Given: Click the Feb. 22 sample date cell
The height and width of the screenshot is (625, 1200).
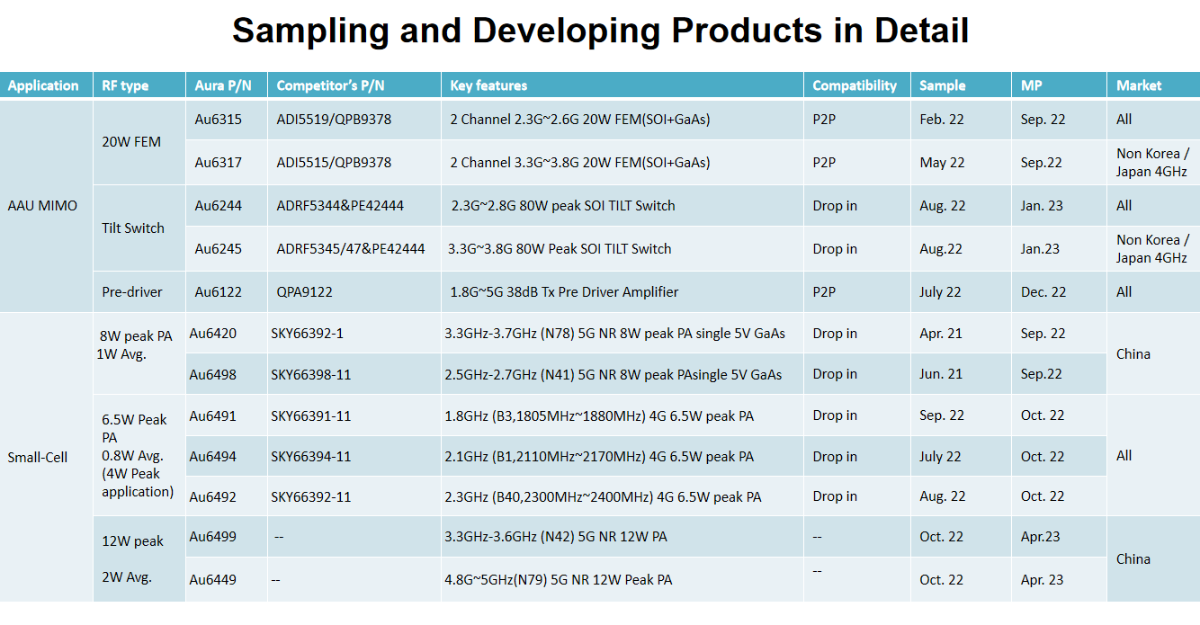Looking at the screenshot, I should 942,119.
